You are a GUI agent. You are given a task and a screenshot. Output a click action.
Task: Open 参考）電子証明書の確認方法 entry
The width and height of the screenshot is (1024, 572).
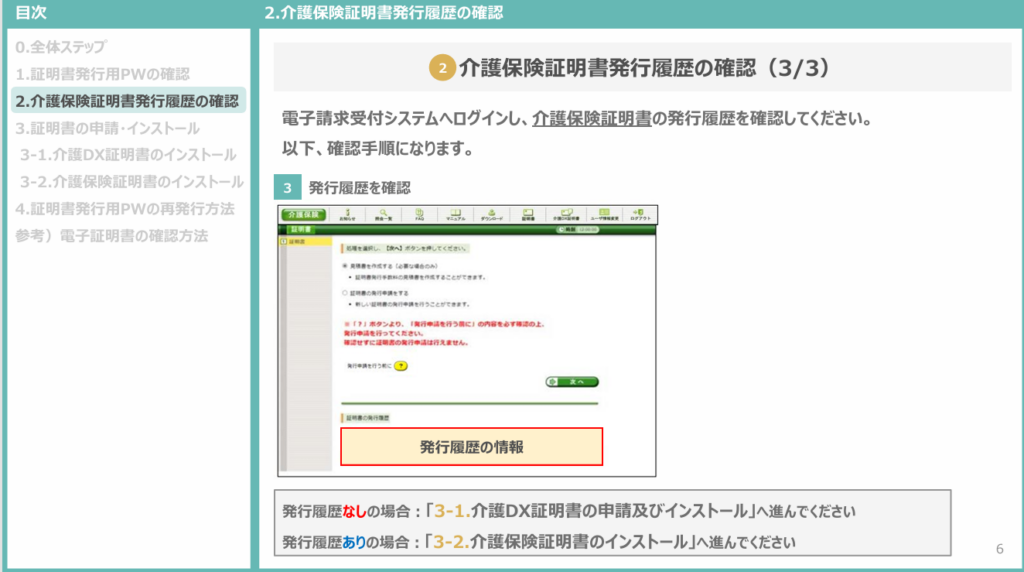[x=112, y=236]
